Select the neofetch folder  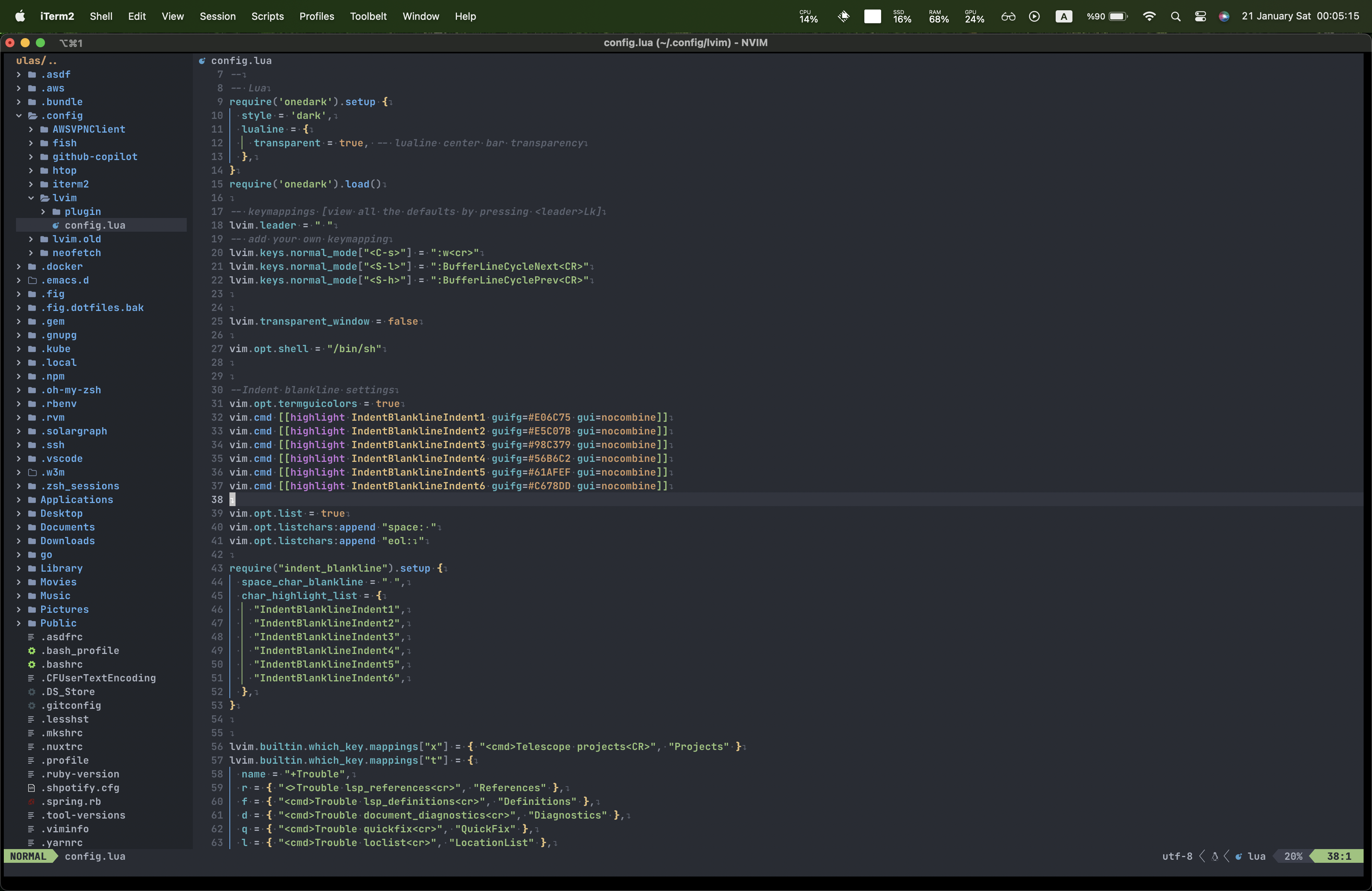click(x=77, y=253)
